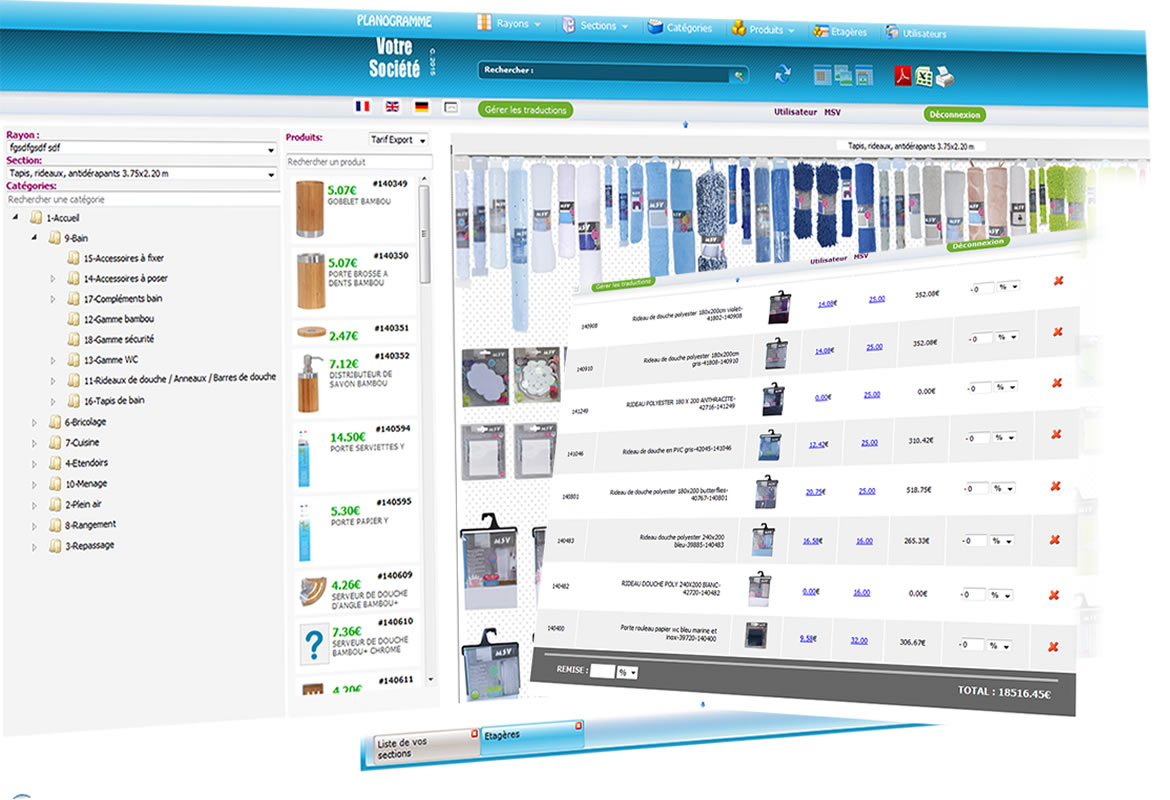The height and width of the screenshot is (800, 1170).
Task: Delete product row 140400 with red X
Action: [x=1053, y=646]
